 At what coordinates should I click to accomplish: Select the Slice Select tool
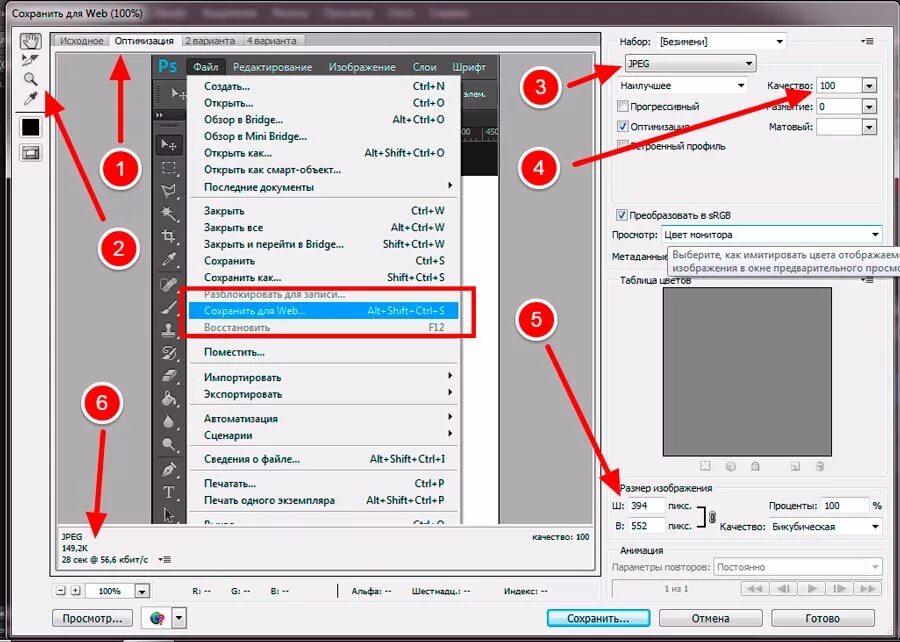point(30,60)
